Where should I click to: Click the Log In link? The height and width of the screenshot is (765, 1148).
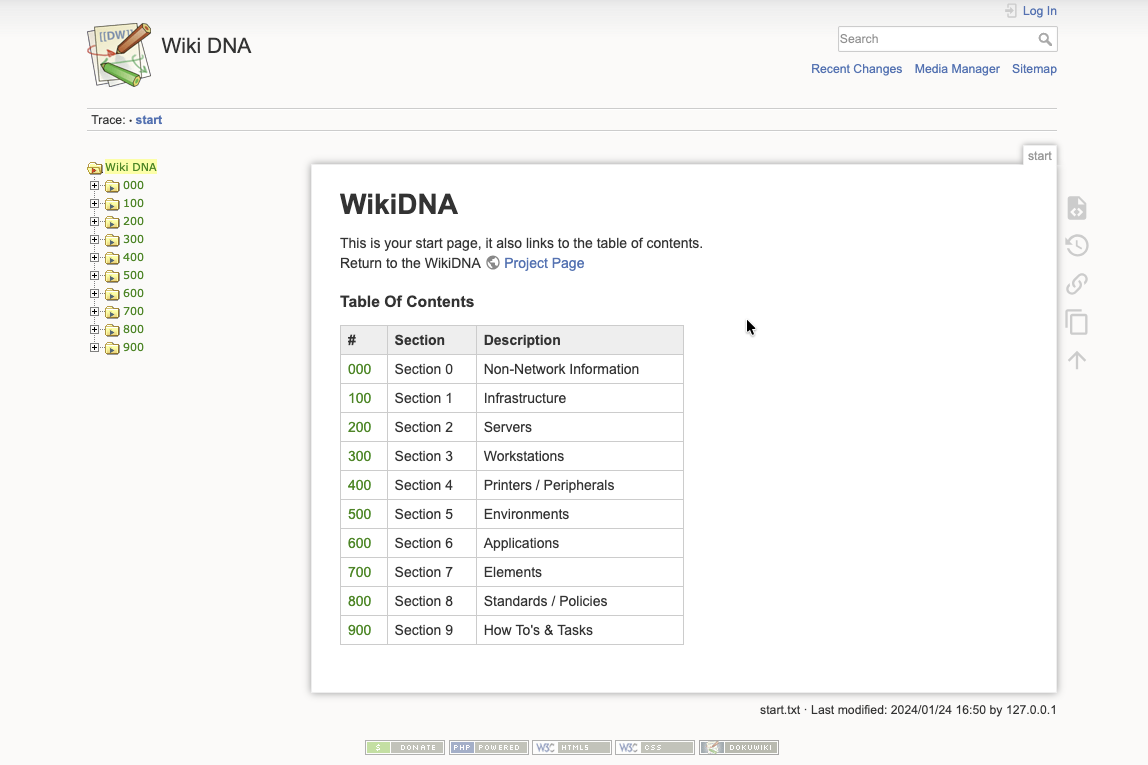click(x=1039, y=11)
